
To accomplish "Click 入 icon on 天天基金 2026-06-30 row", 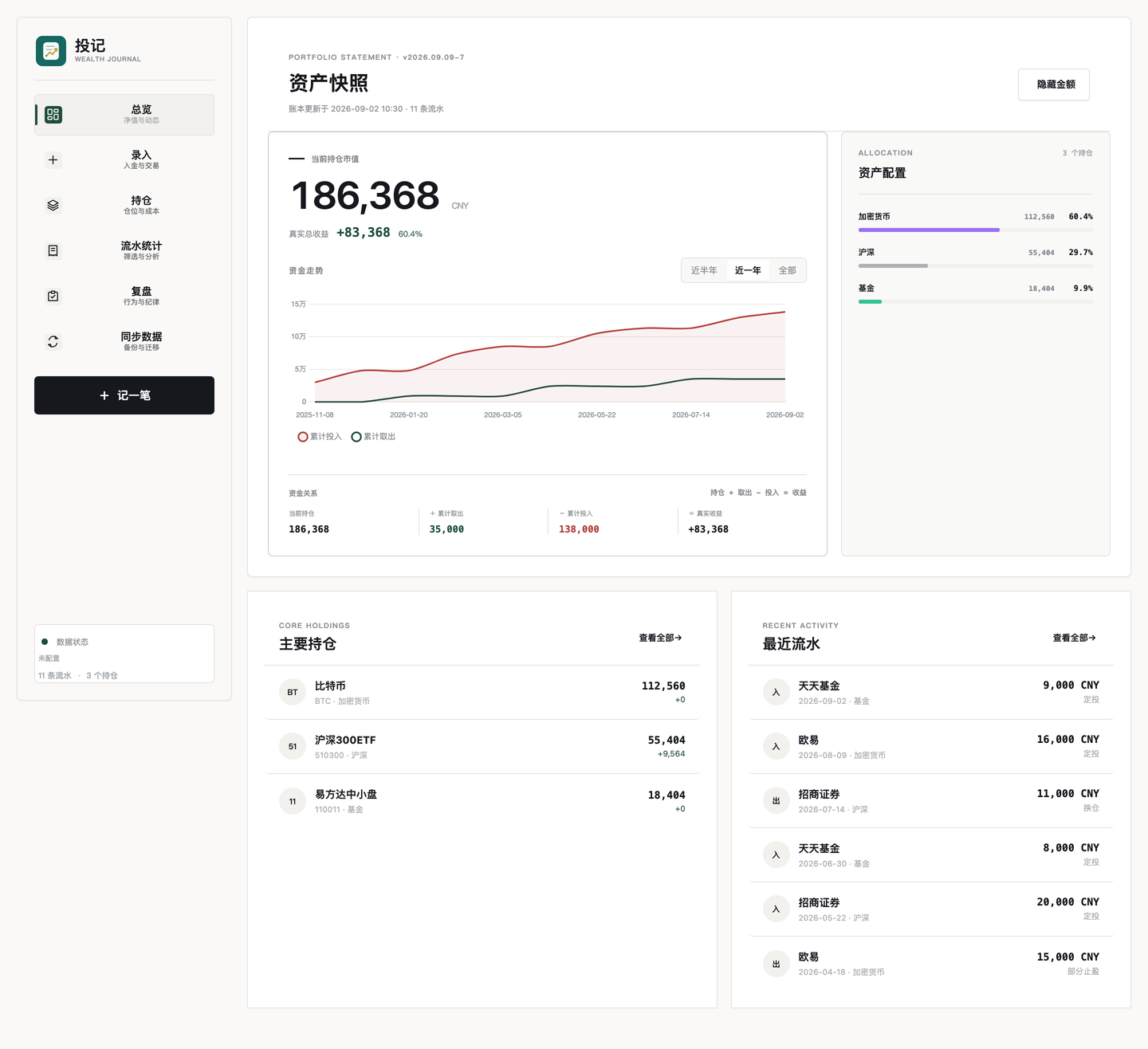I will point(776,855).
